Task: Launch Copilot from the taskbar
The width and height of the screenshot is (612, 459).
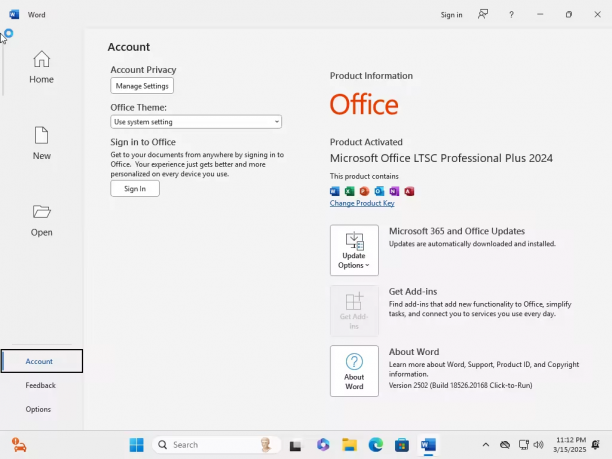Action: 323,445
